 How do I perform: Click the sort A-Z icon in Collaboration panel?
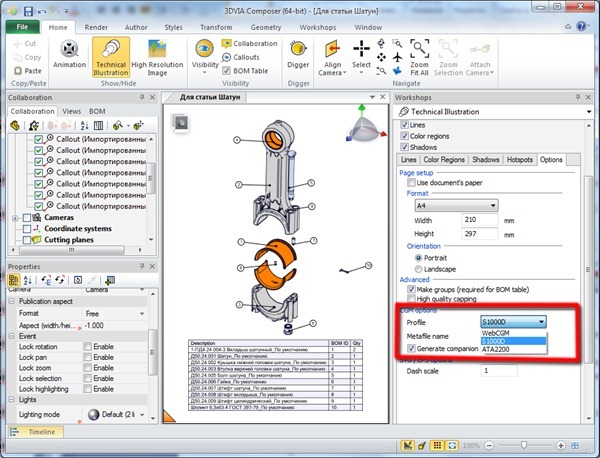(85, 125)
